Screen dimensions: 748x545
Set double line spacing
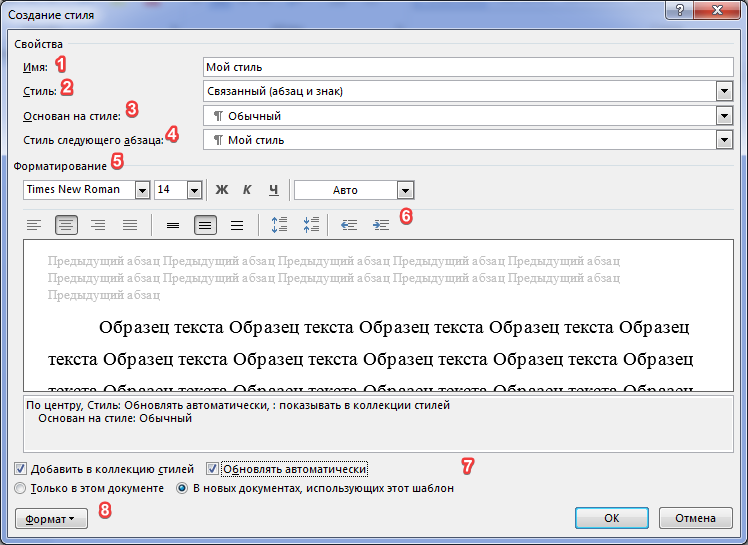[237, 225]
